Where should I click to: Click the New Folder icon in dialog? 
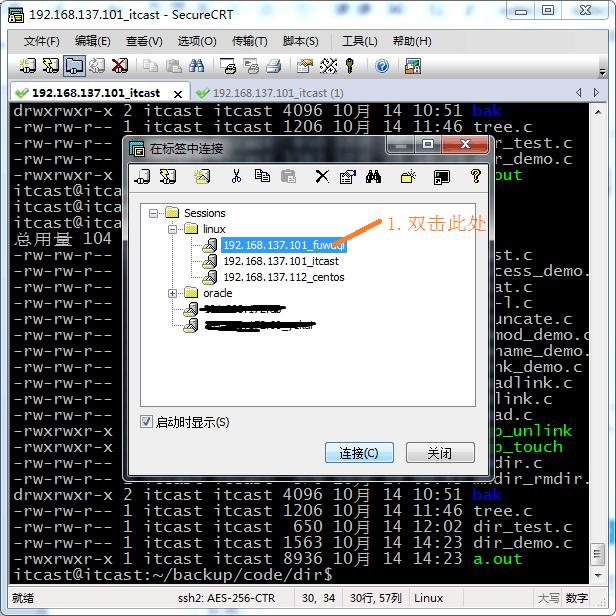[x=408, y=176]
